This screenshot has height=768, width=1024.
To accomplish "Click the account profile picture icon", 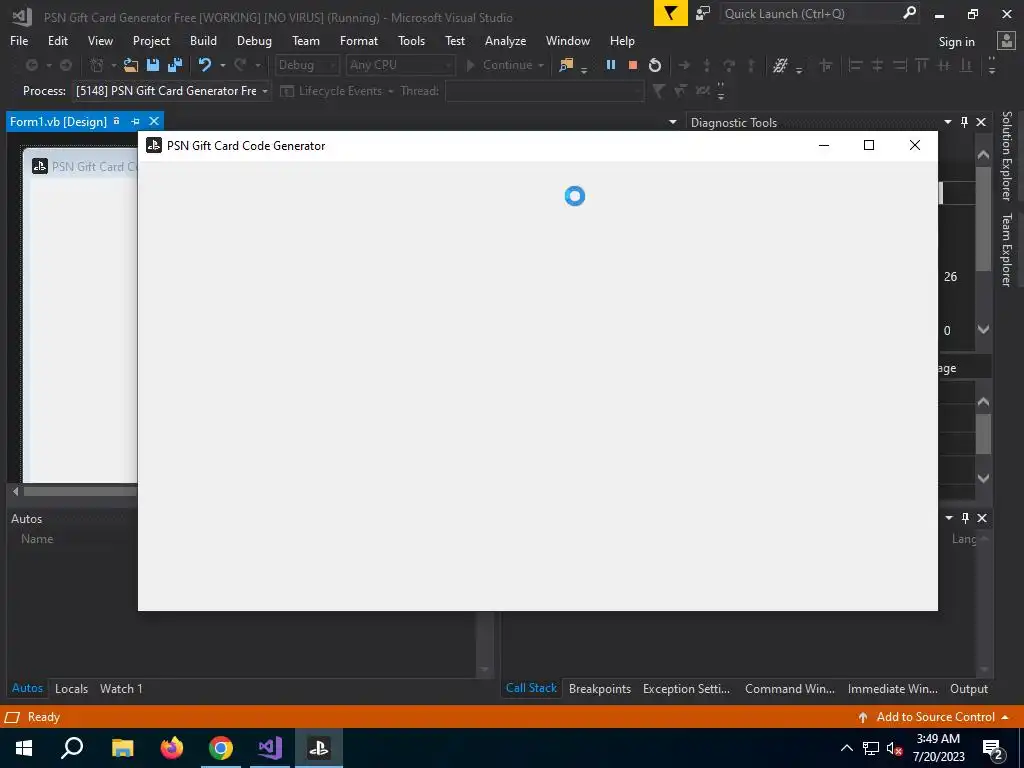I will 1006,41.
